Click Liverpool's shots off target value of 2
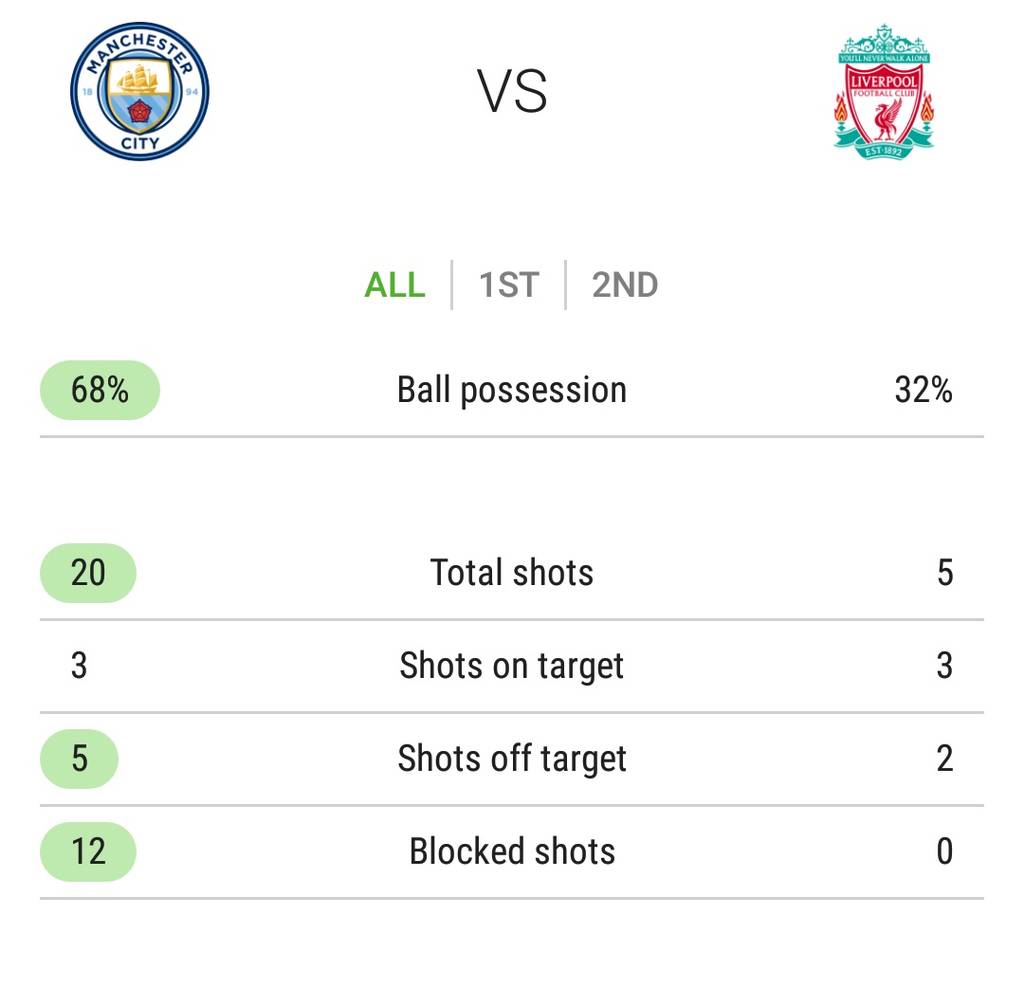 944,759
